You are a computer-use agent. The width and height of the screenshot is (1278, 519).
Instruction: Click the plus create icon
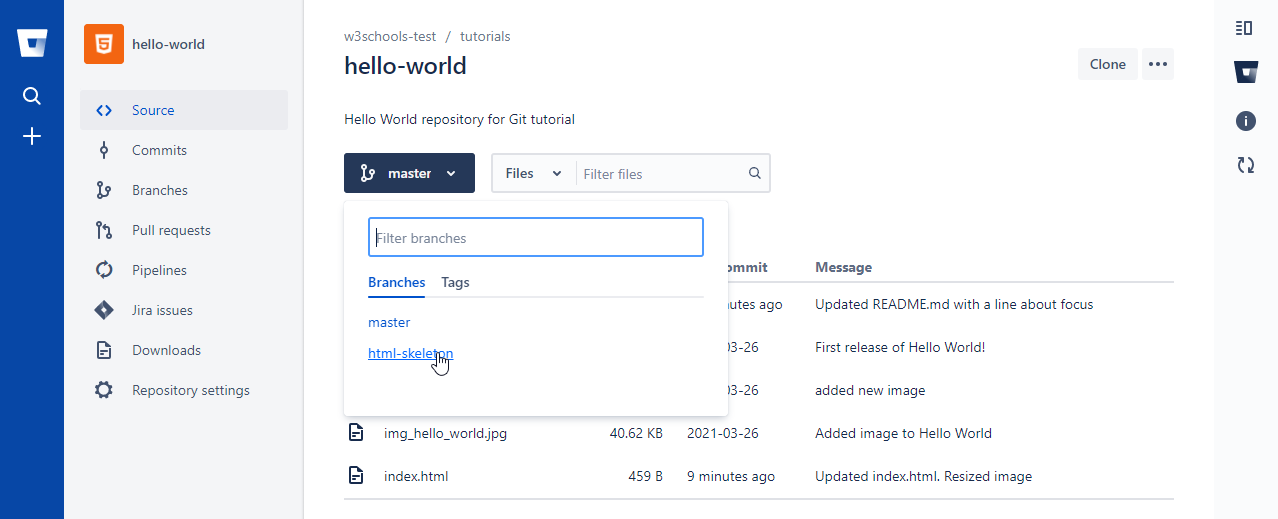tap(32, 136)
